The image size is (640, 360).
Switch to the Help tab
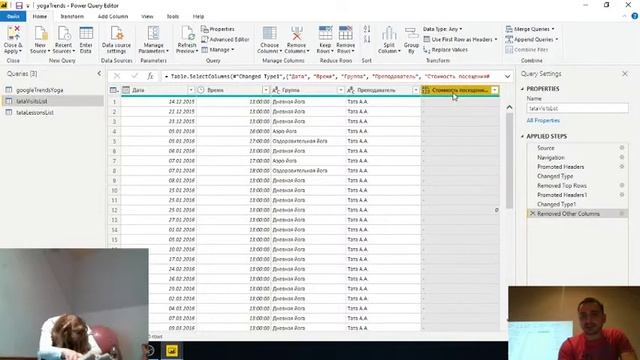coord(198,16)
